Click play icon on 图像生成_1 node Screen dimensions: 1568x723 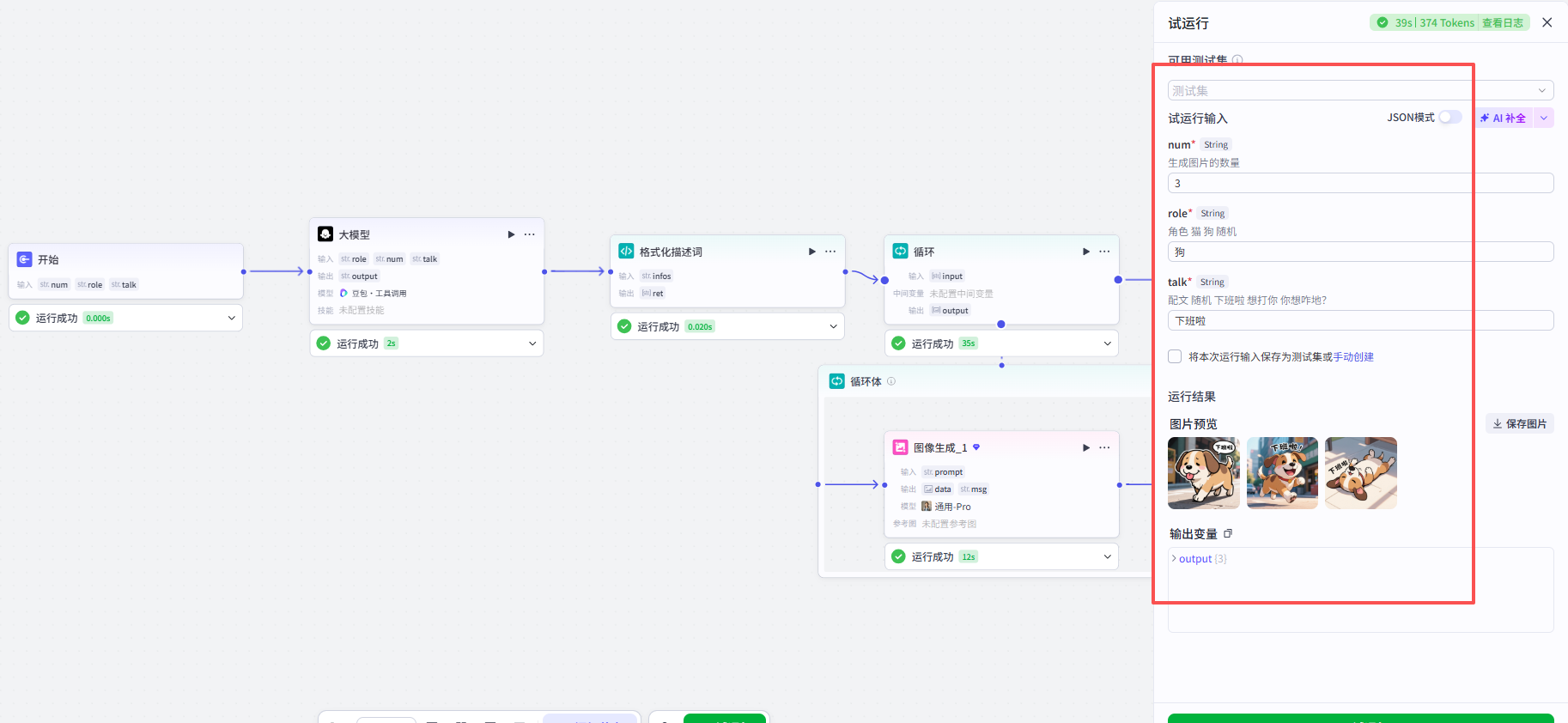1086,447
